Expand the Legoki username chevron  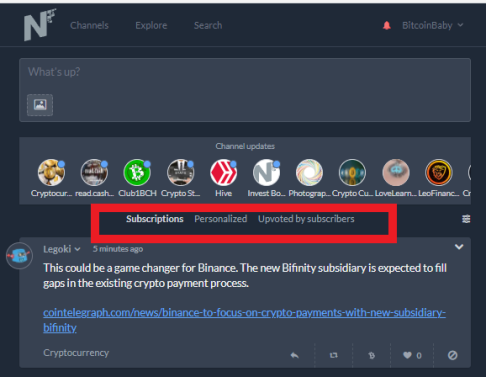(77, 249)
